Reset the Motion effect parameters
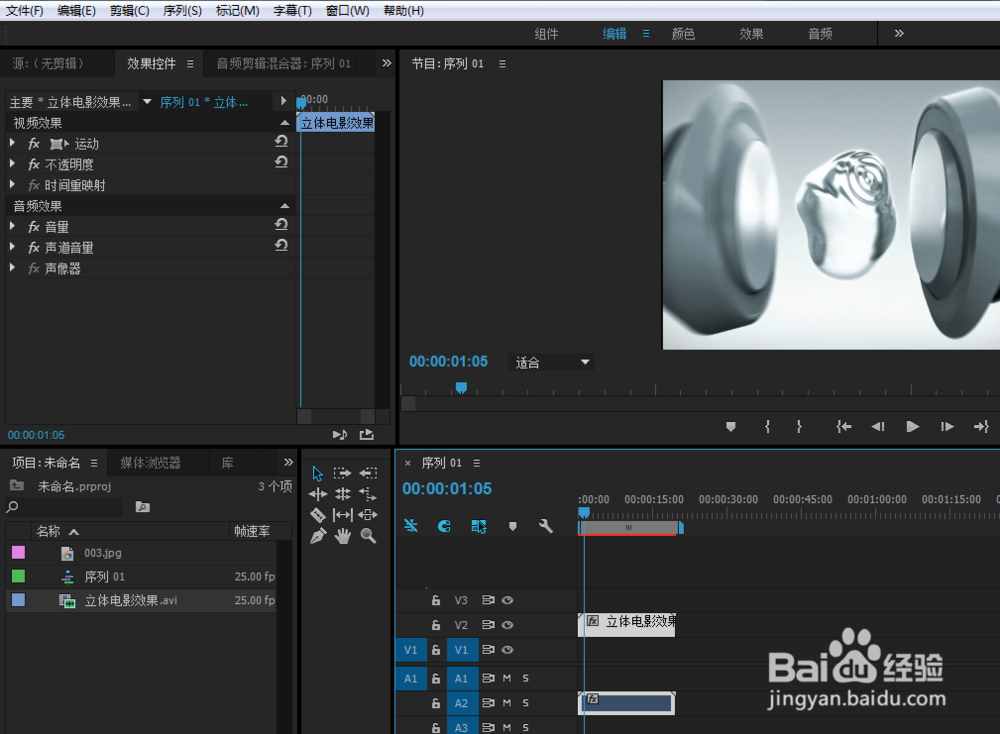This screenshot has width=1000, height=734. pos(281,142)
